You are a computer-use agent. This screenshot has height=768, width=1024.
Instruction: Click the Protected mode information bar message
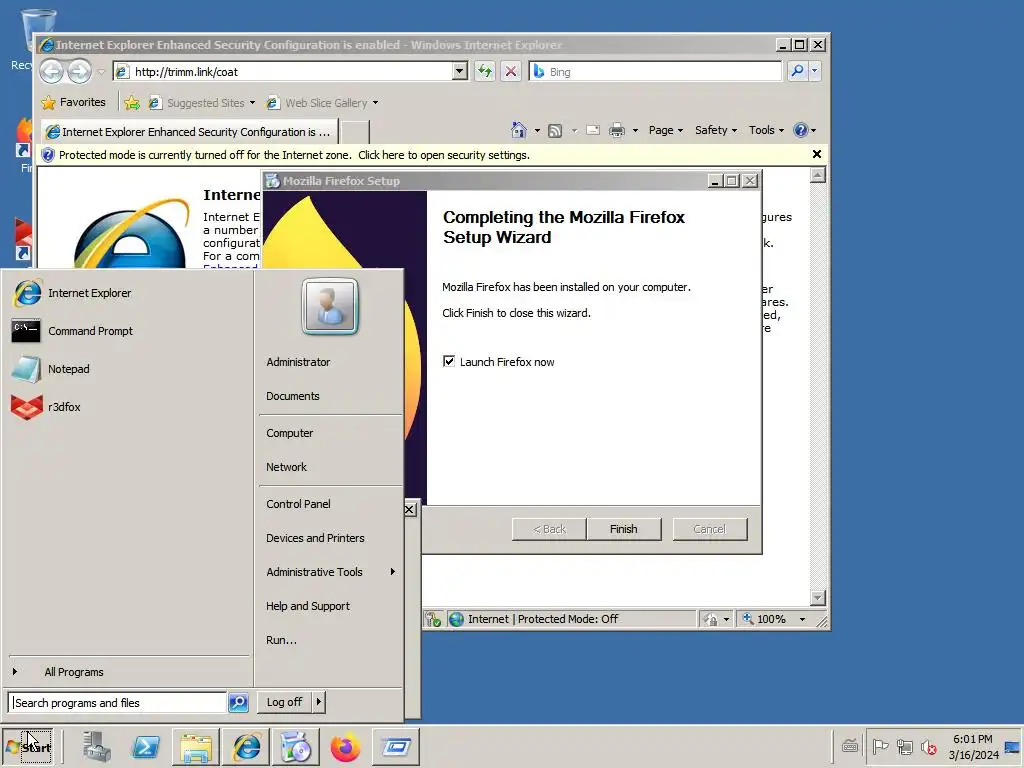294,155
